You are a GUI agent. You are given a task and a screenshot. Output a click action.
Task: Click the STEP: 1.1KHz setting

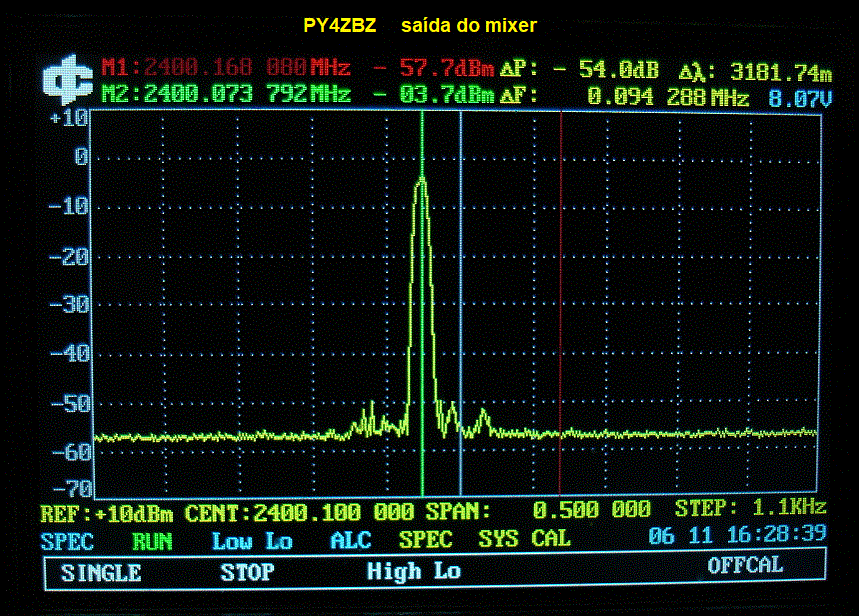(750, 507)
